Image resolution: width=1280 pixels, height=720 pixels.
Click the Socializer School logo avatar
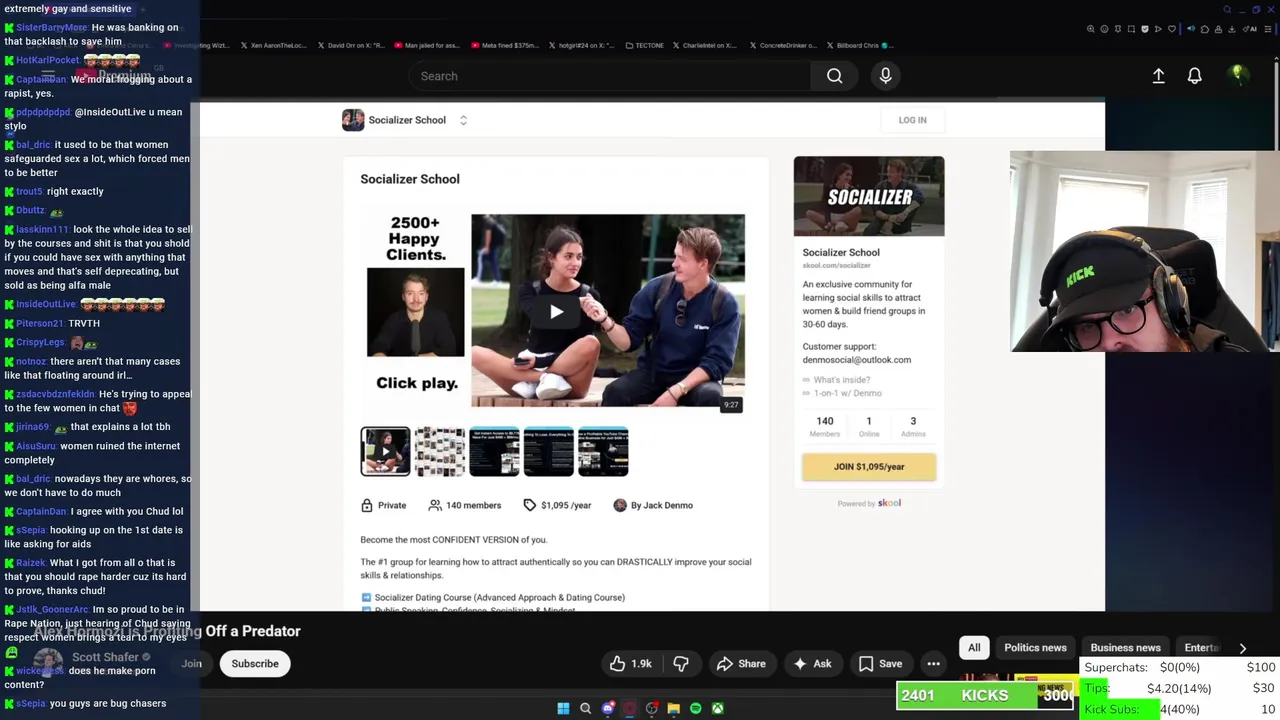pyautogui.click(x=352, y=120)
